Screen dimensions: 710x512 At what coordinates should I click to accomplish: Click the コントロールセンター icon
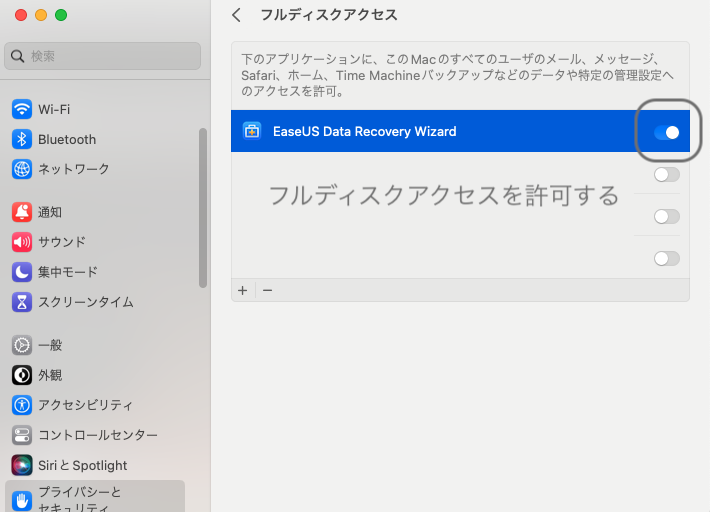pos(22,435)
